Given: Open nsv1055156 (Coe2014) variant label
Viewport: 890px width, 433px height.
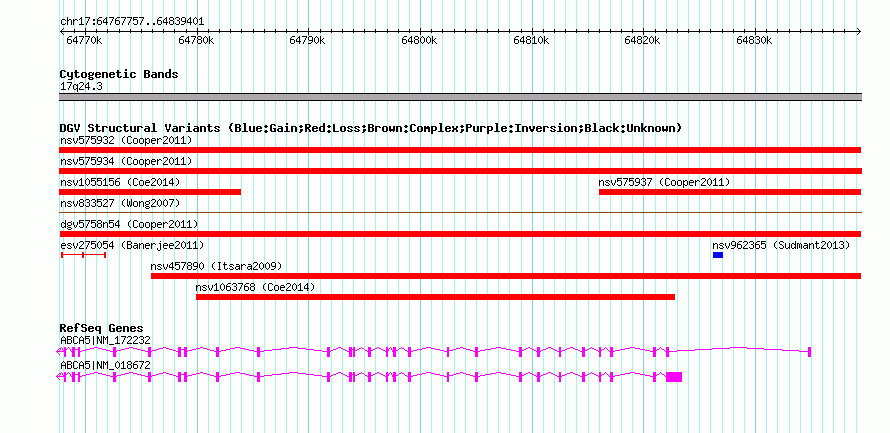Looking at the screenshot, I should tap(120, 182).
